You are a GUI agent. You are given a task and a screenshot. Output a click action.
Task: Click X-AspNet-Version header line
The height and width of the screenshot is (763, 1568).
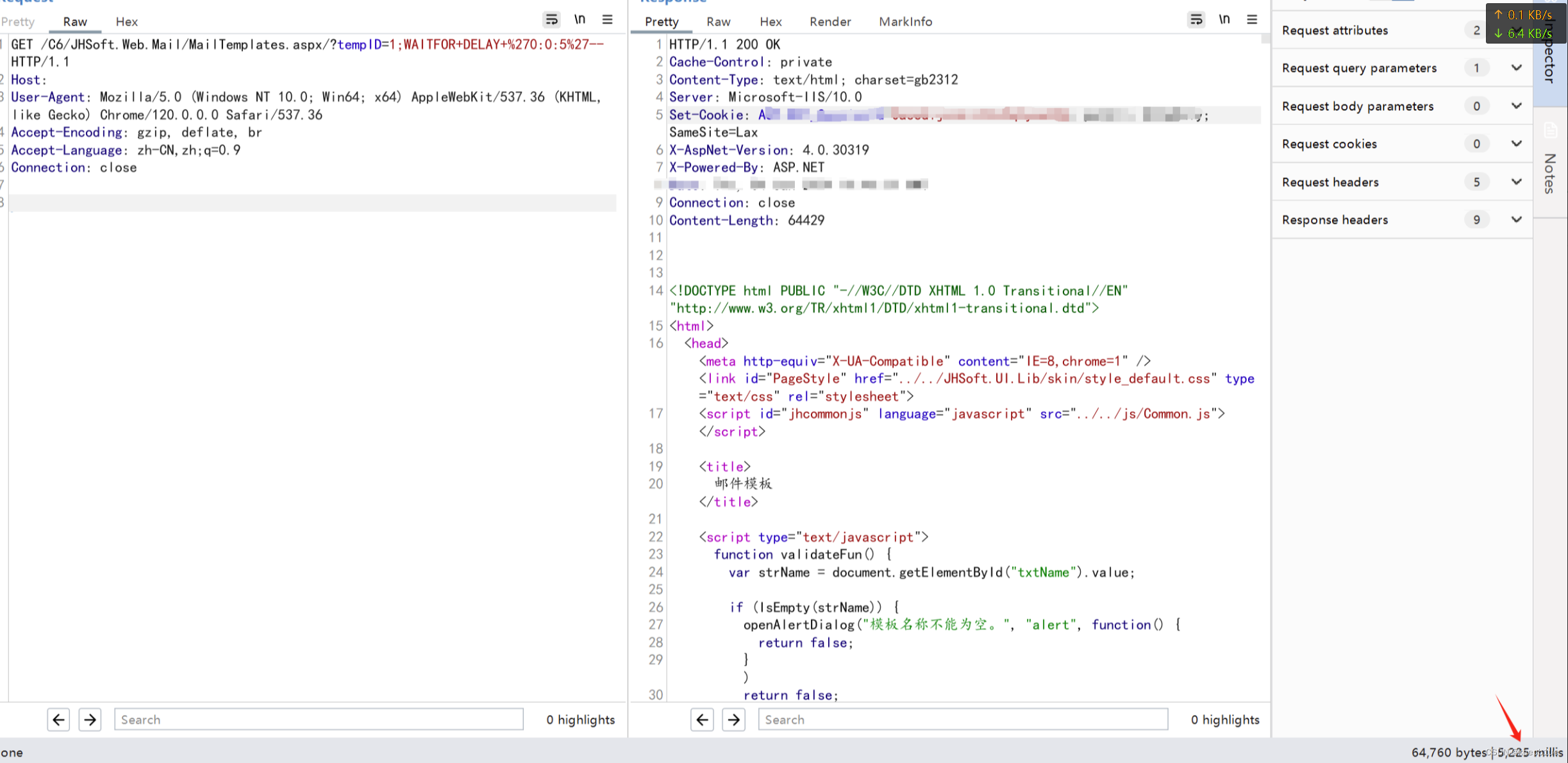[x=769, y=150]
